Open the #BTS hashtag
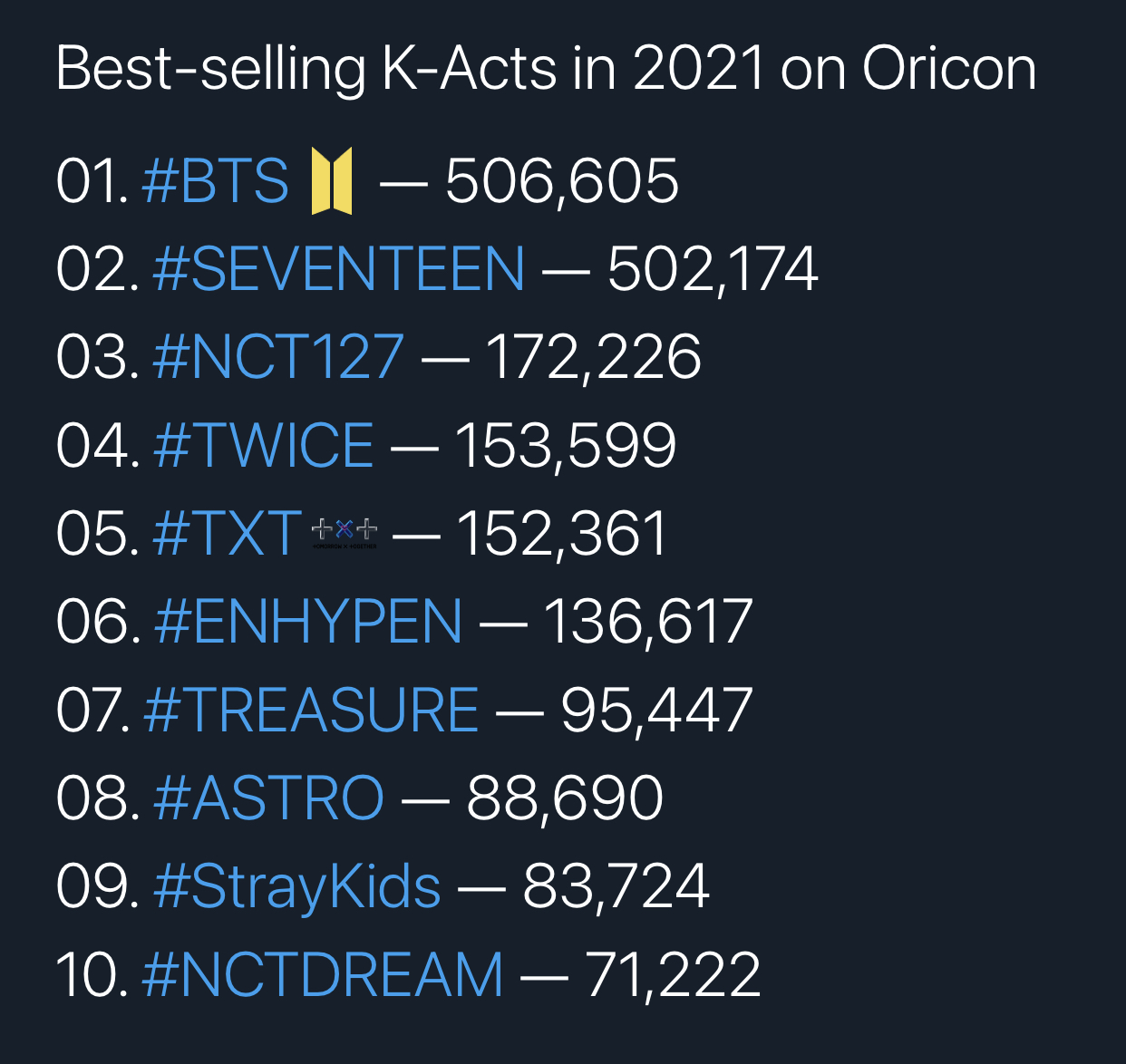The image size is (1126, 1064). coord(216,180)
